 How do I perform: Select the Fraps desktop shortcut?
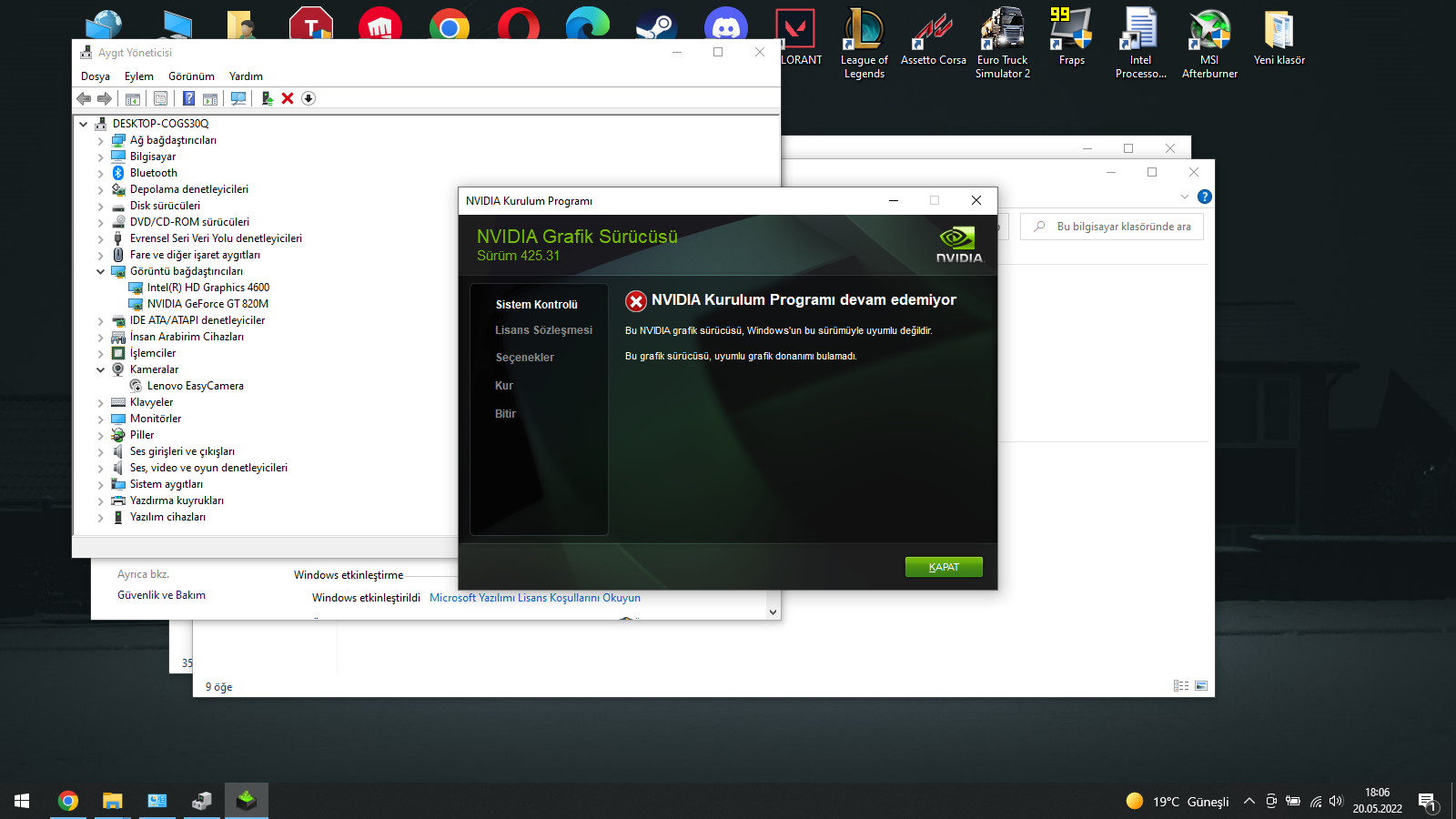(x=1072, y=37)
